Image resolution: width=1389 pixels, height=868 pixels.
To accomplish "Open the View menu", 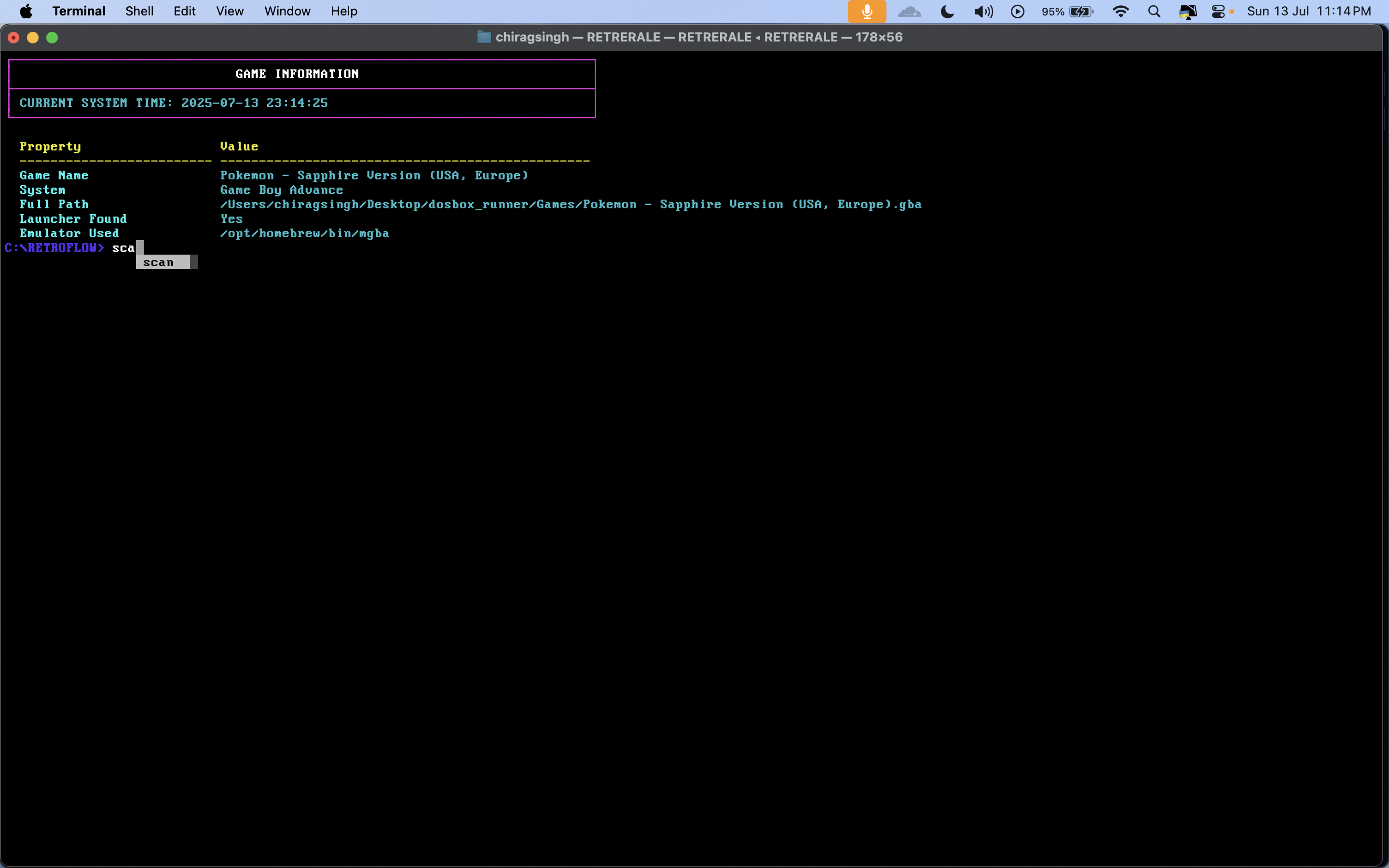I will (x=230, y=12).
